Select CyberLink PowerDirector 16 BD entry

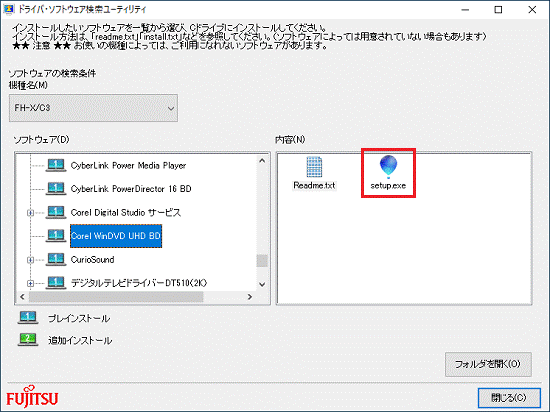(x=131, y=189)
